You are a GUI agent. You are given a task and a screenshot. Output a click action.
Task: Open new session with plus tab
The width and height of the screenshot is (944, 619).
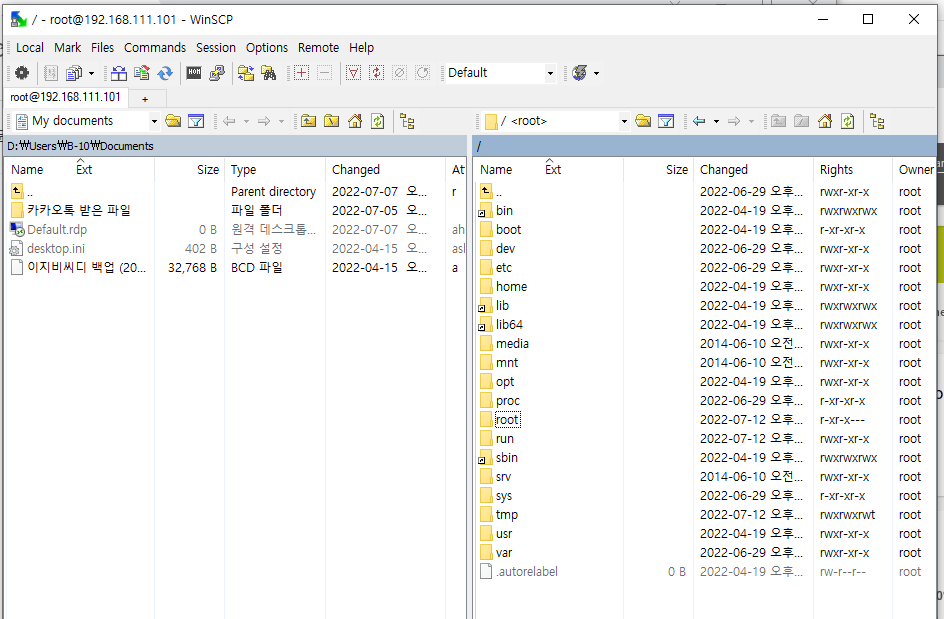coord(145,99)
